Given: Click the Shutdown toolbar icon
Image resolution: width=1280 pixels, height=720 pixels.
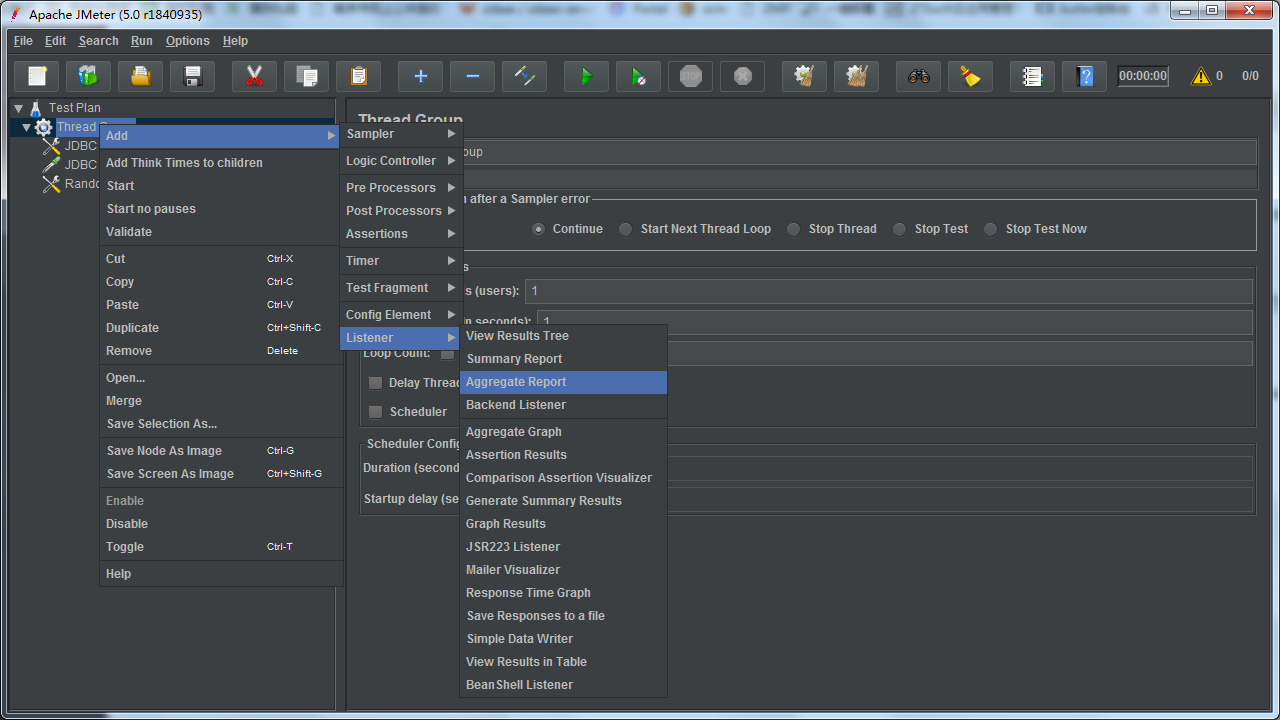Looking at the screenshot, I should tap(742, 76).
